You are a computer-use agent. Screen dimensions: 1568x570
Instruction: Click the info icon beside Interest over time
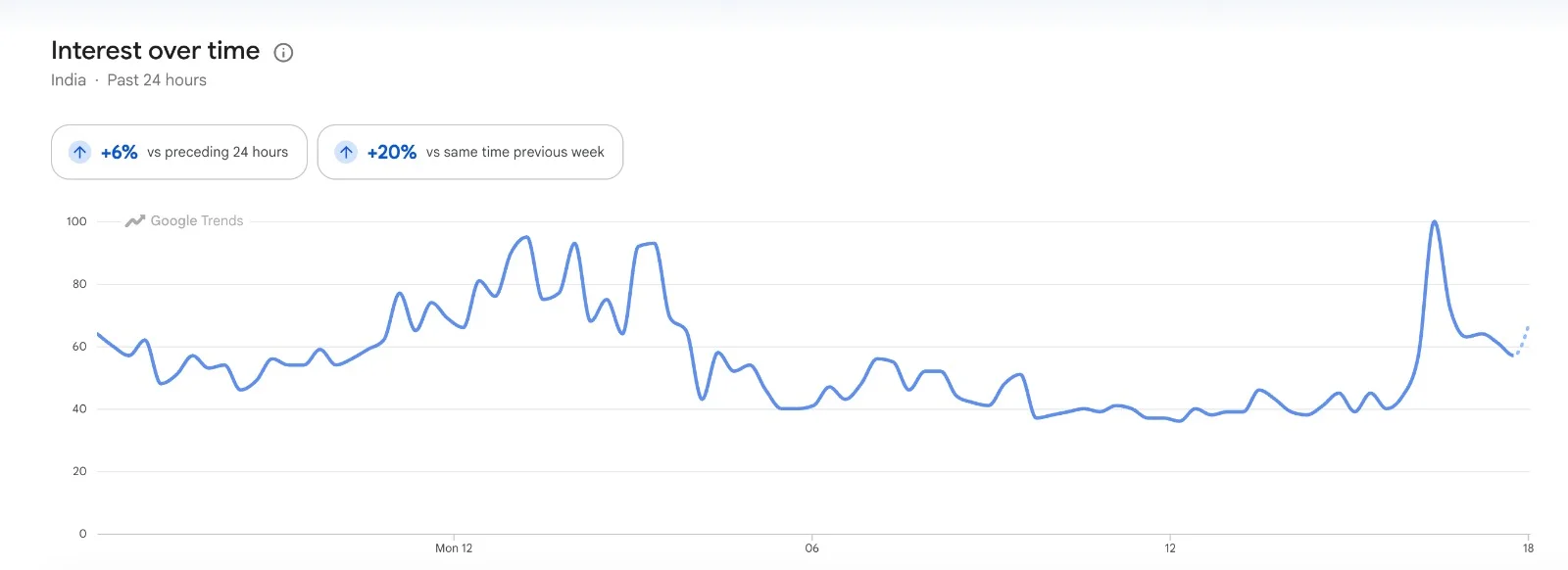(283, 53)
